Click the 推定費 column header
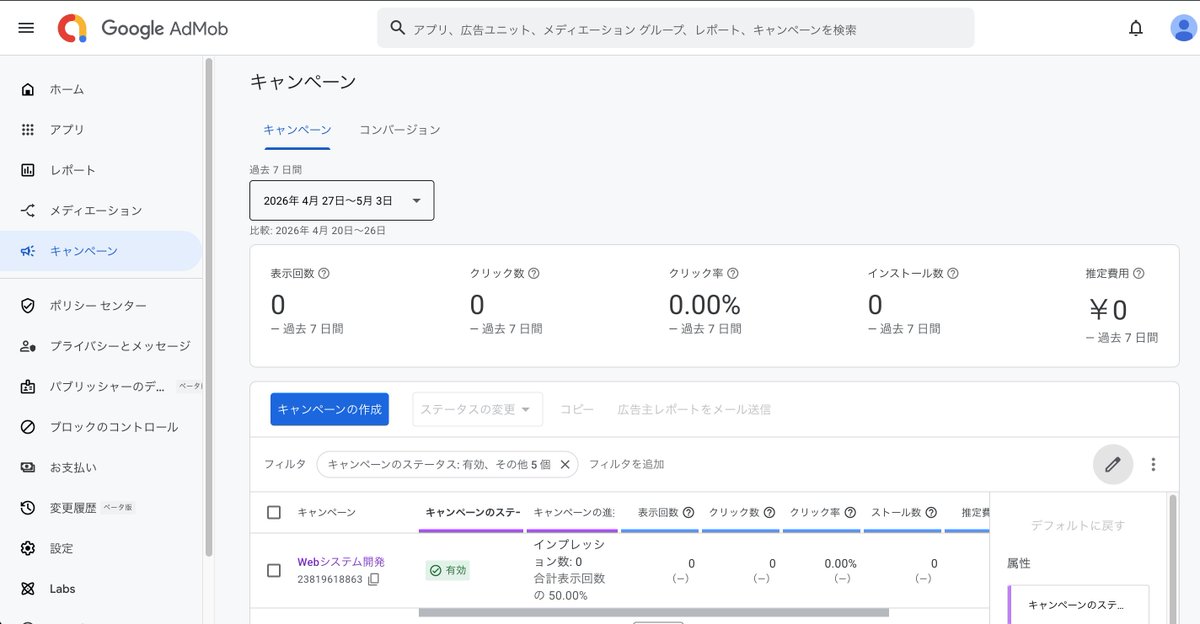This screenshot has width=1200, height=624. point(975,512)
